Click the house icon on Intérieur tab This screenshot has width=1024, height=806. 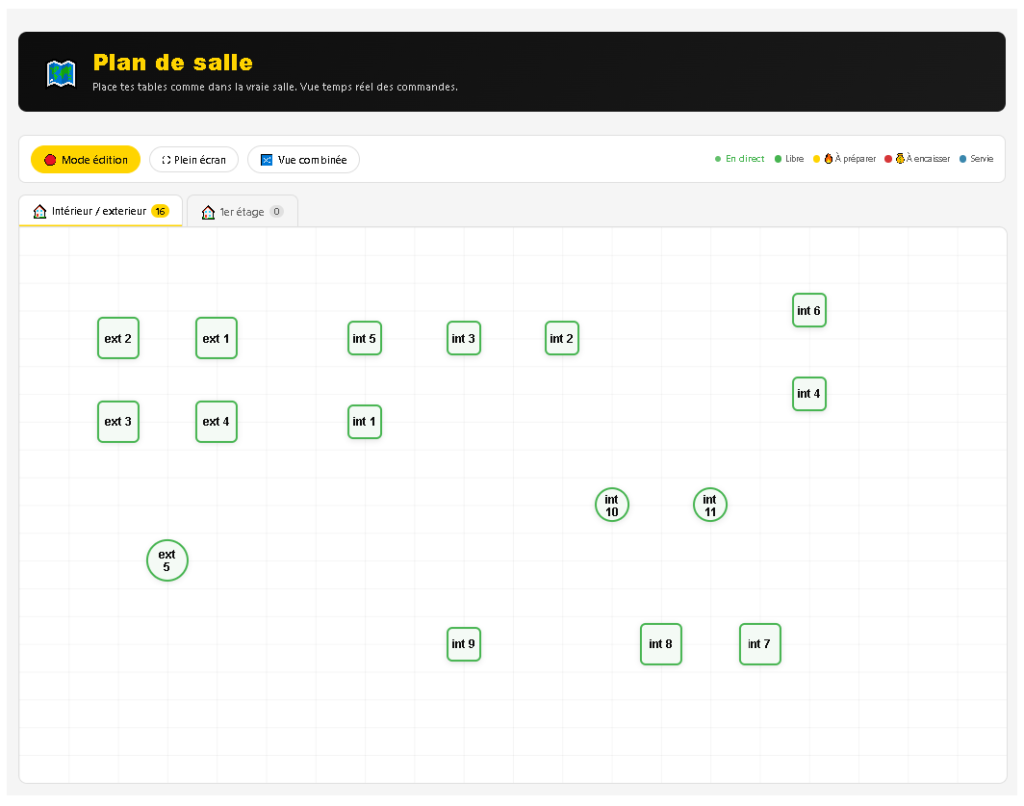(x=40, y=211)
